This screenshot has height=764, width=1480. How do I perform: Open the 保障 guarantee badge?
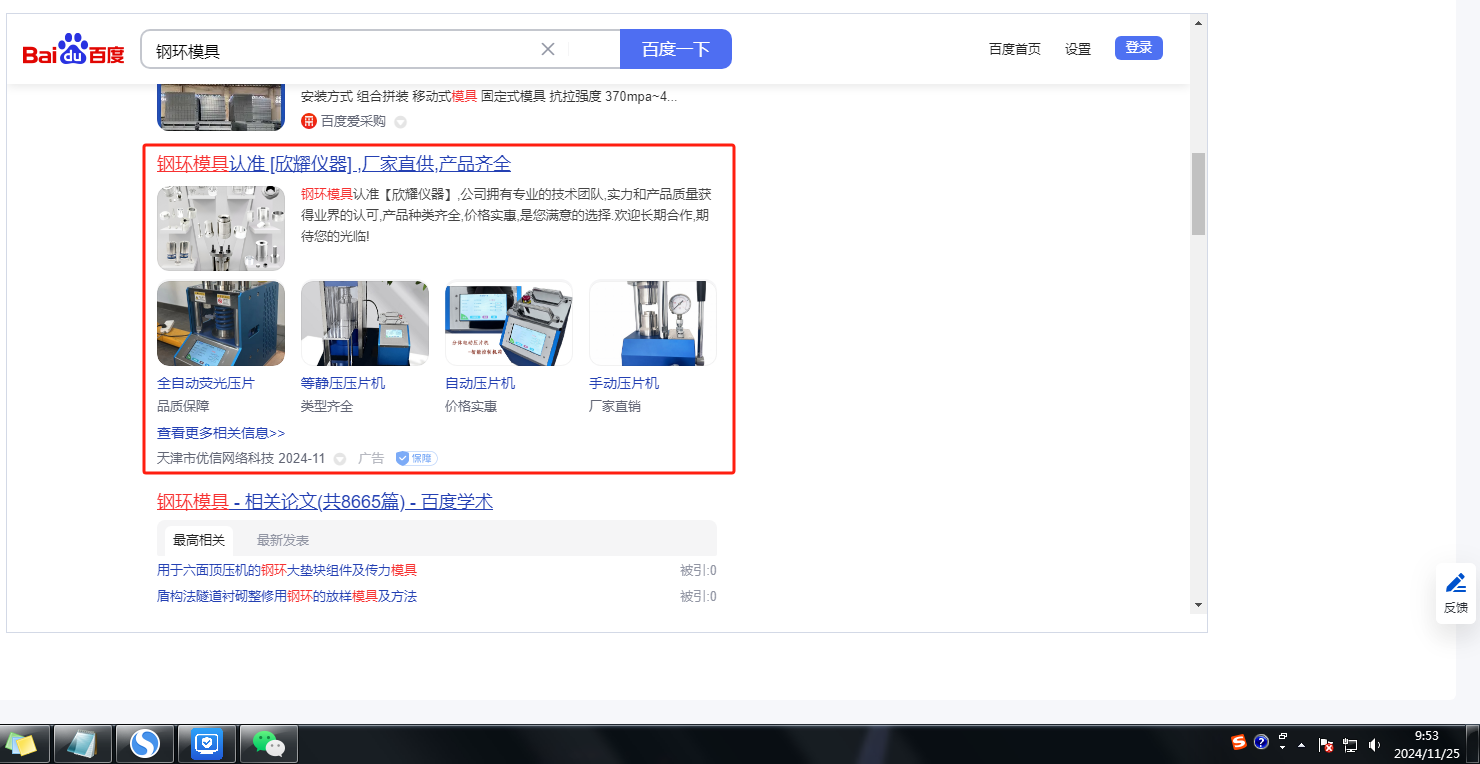pyautogui.click(x=416, y=458)
